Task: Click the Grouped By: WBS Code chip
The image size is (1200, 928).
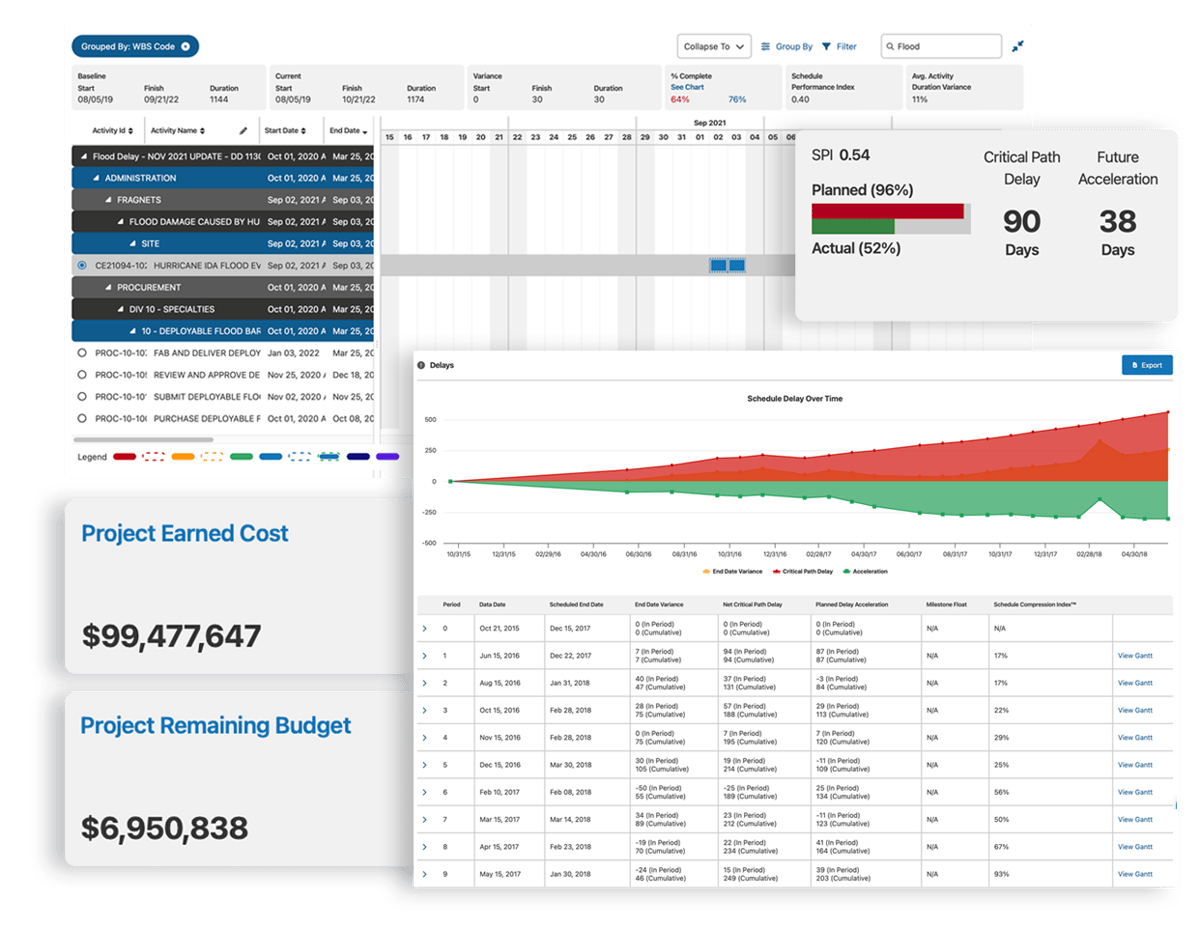Action: (x=134, y=46)
